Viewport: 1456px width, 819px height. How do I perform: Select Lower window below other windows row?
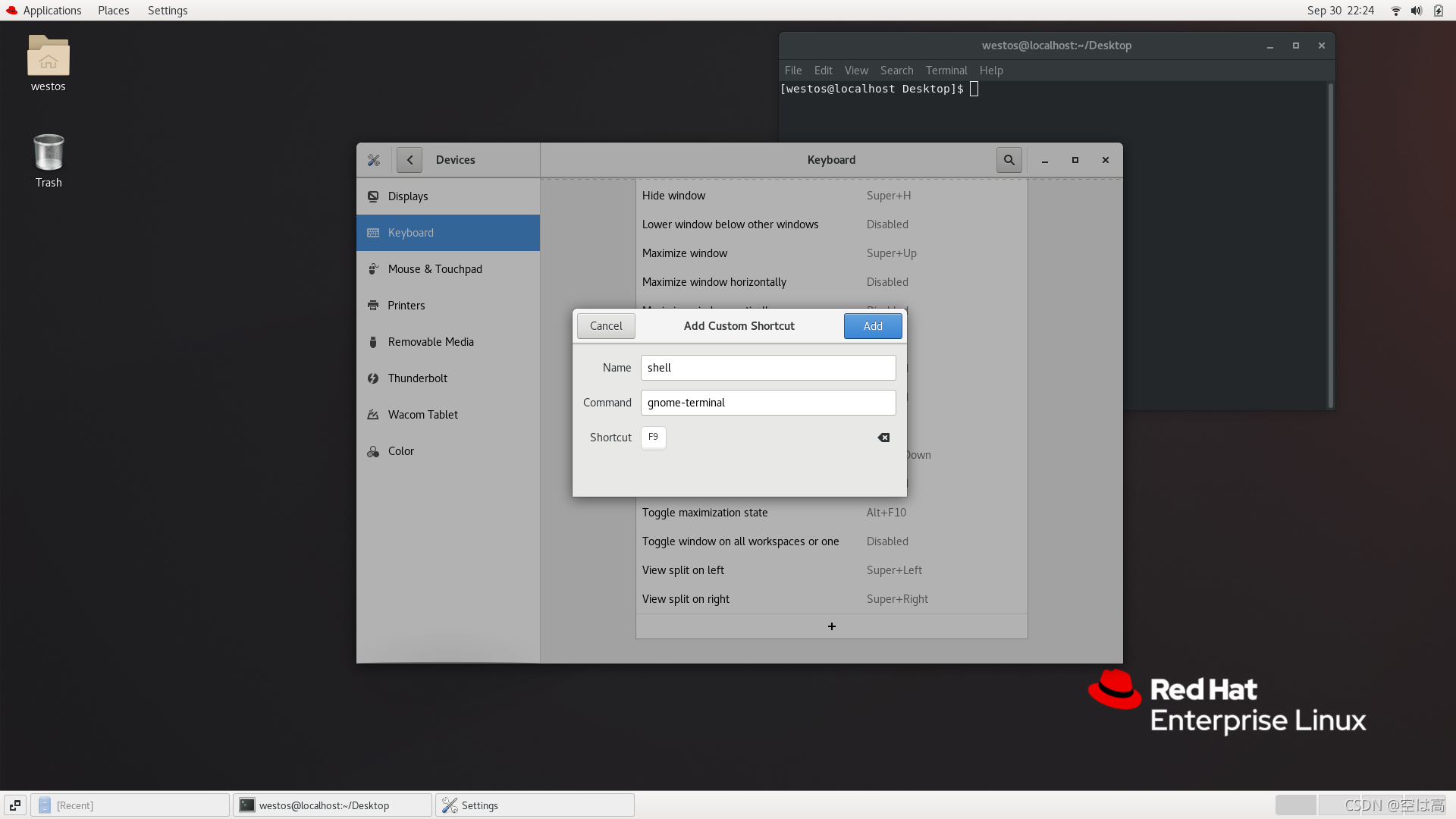[x=832, y=224]
